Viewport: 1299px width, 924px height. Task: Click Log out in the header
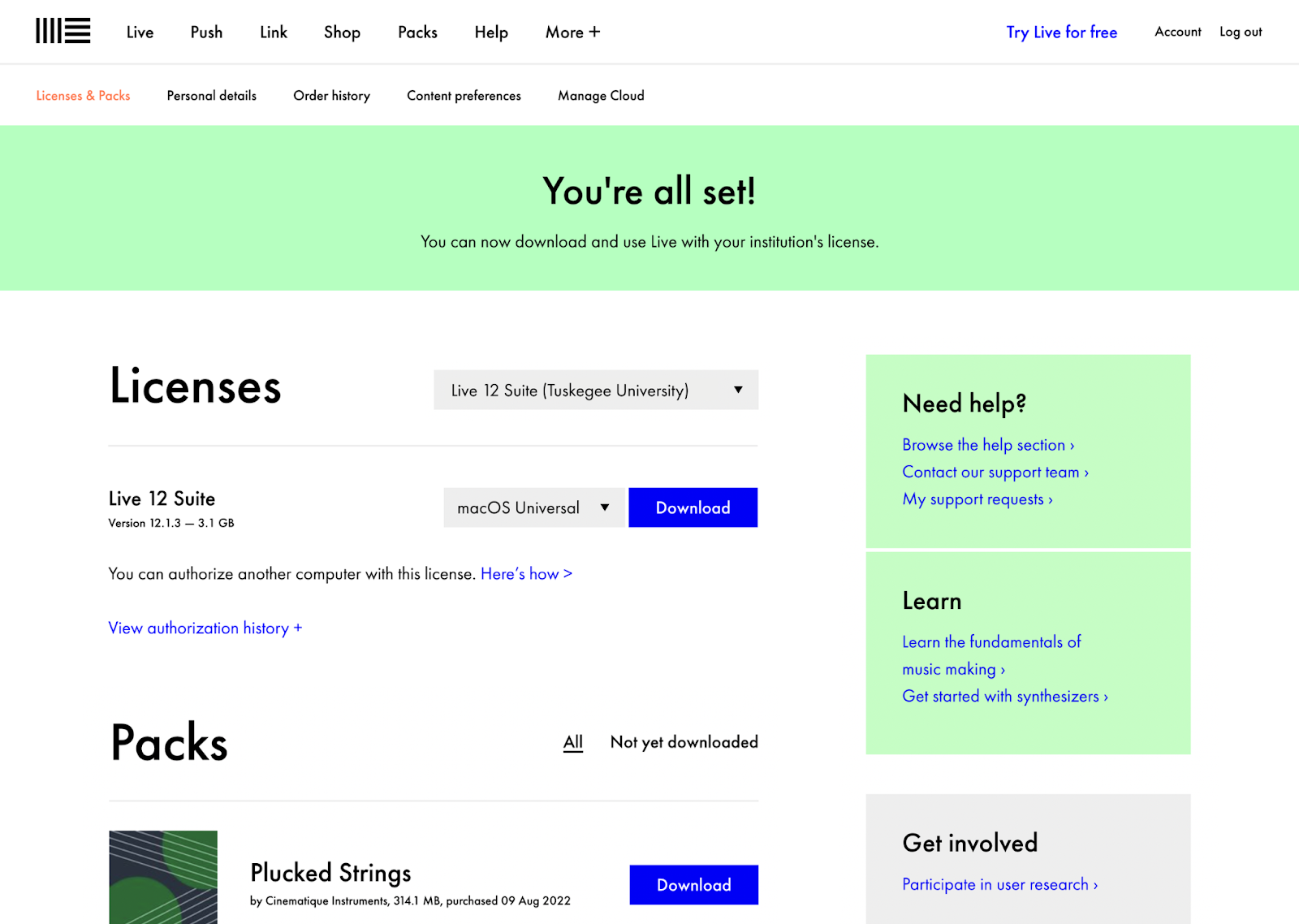1240,32
